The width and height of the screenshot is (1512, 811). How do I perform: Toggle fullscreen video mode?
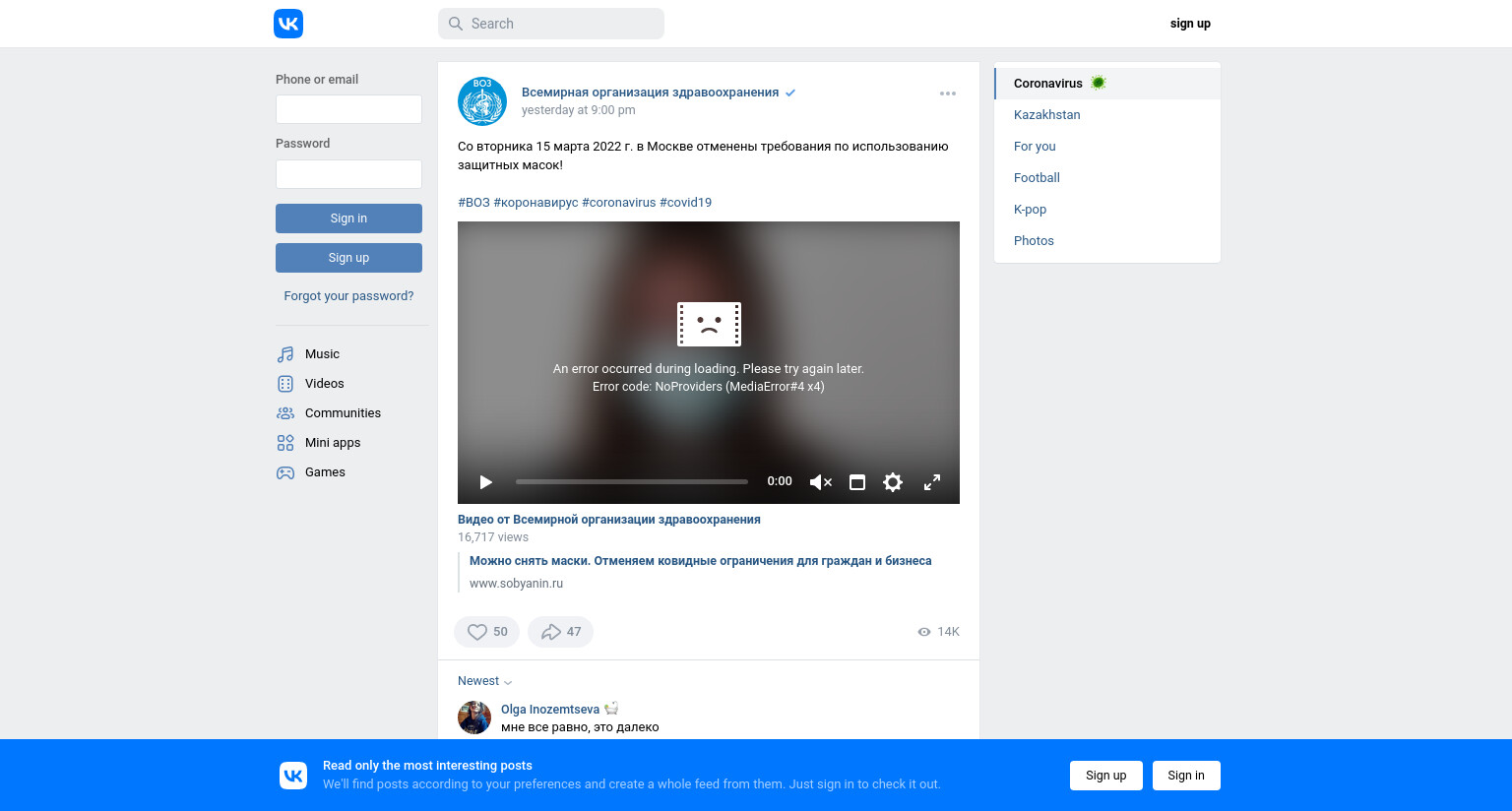(x=932, y=482)
